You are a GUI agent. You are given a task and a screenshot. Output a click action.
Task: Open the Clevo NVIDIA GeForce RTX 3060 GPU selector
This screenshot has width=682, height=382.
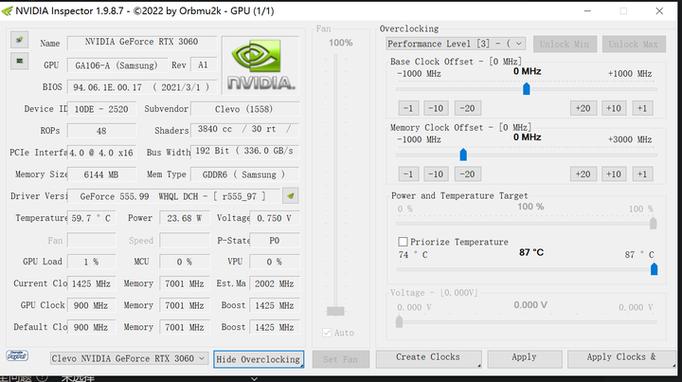128,359
